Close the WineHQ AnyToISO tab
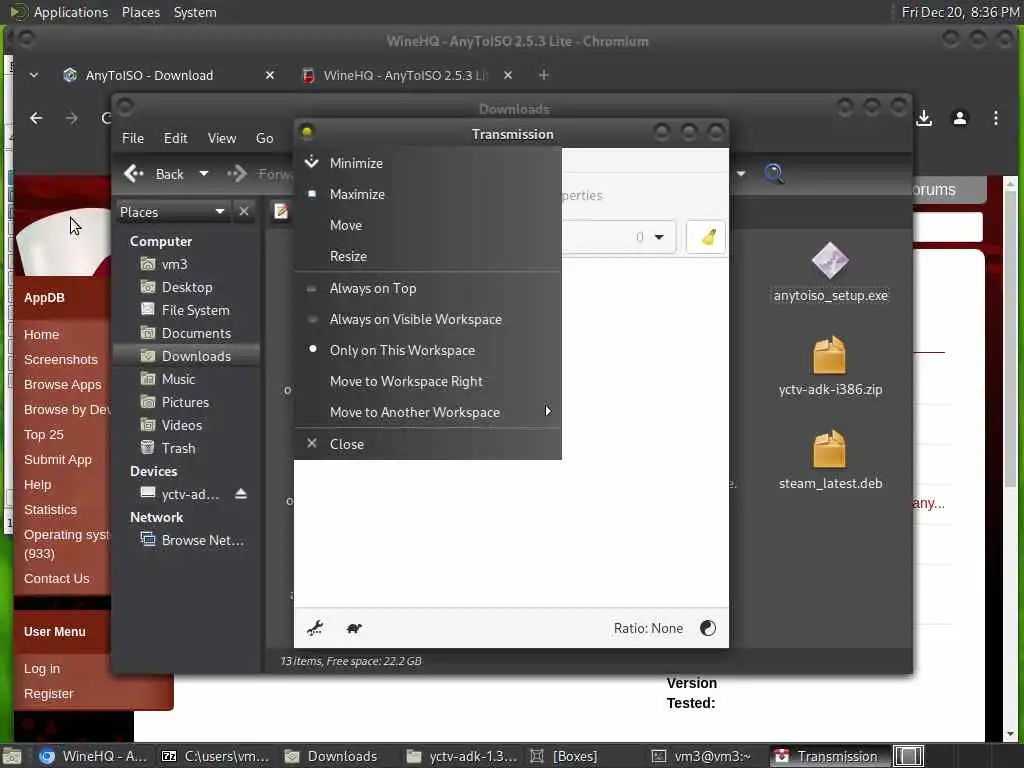Viewport: 1024px width, 768px height. (507, 75)
